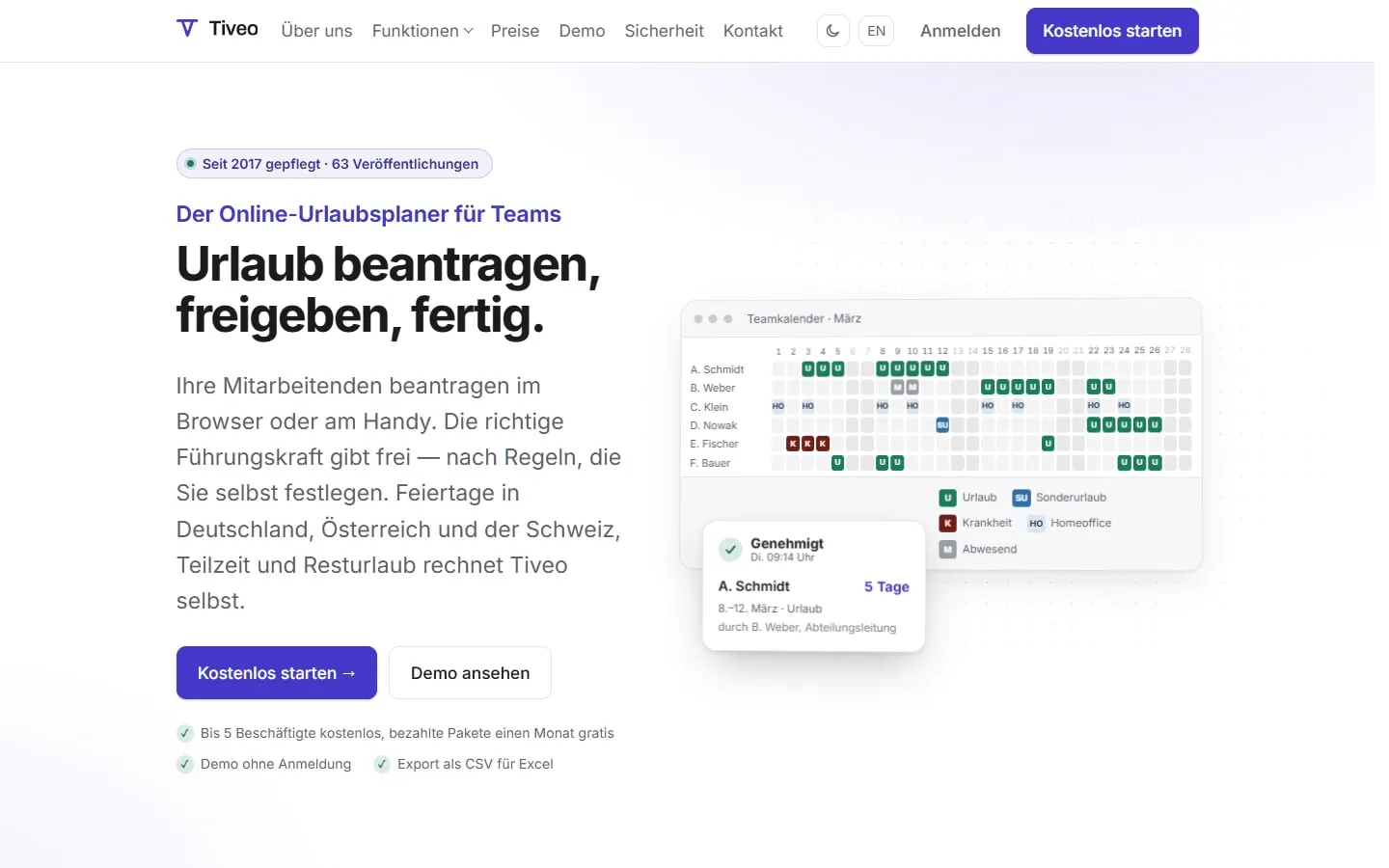Click the 'A. Schmidt' calendar row label
The height and width of the screenshot is (868, 1389).
pyautogui.click(x=717, y=369)
